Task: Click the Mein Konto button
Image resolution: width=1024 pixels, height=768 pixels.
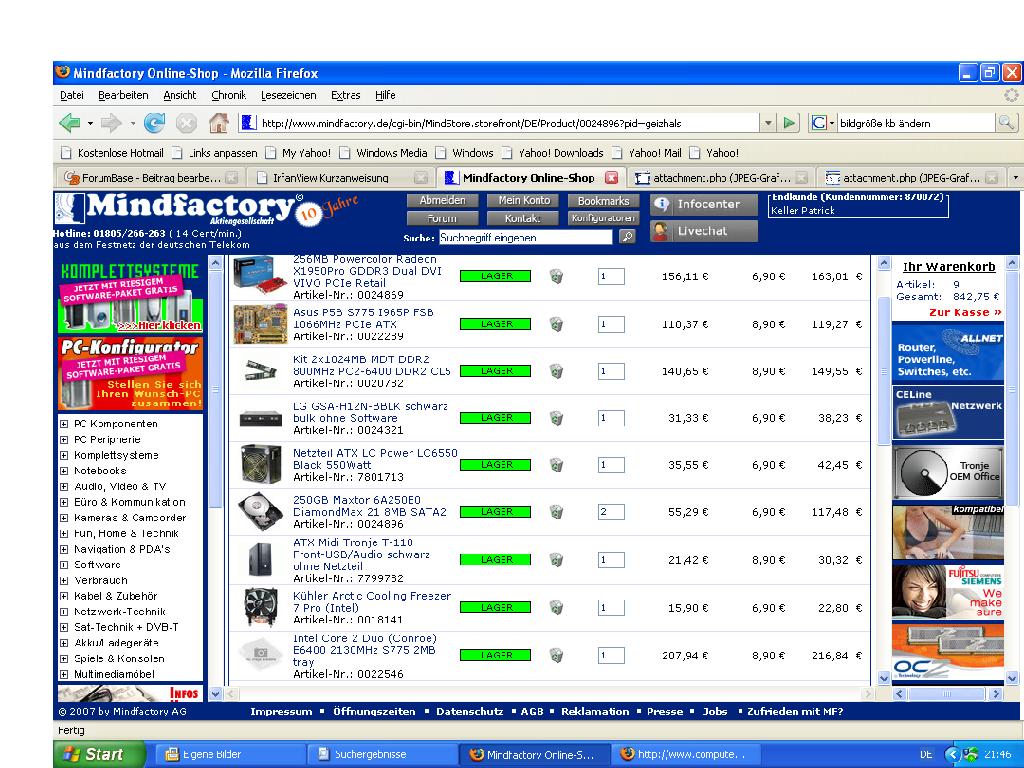Action: [524, 200]
